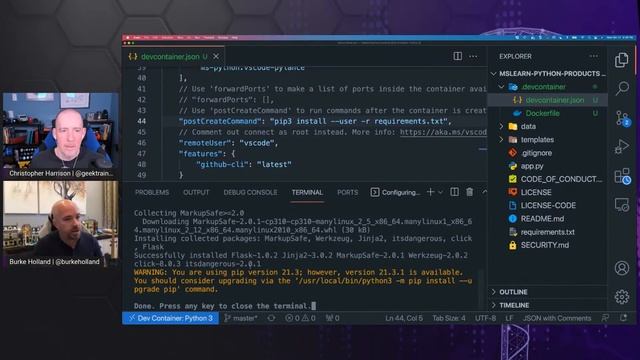This screenshot has height=360, width=640.
Task: Open app.py in the explorer
Action: pos(548,166)
